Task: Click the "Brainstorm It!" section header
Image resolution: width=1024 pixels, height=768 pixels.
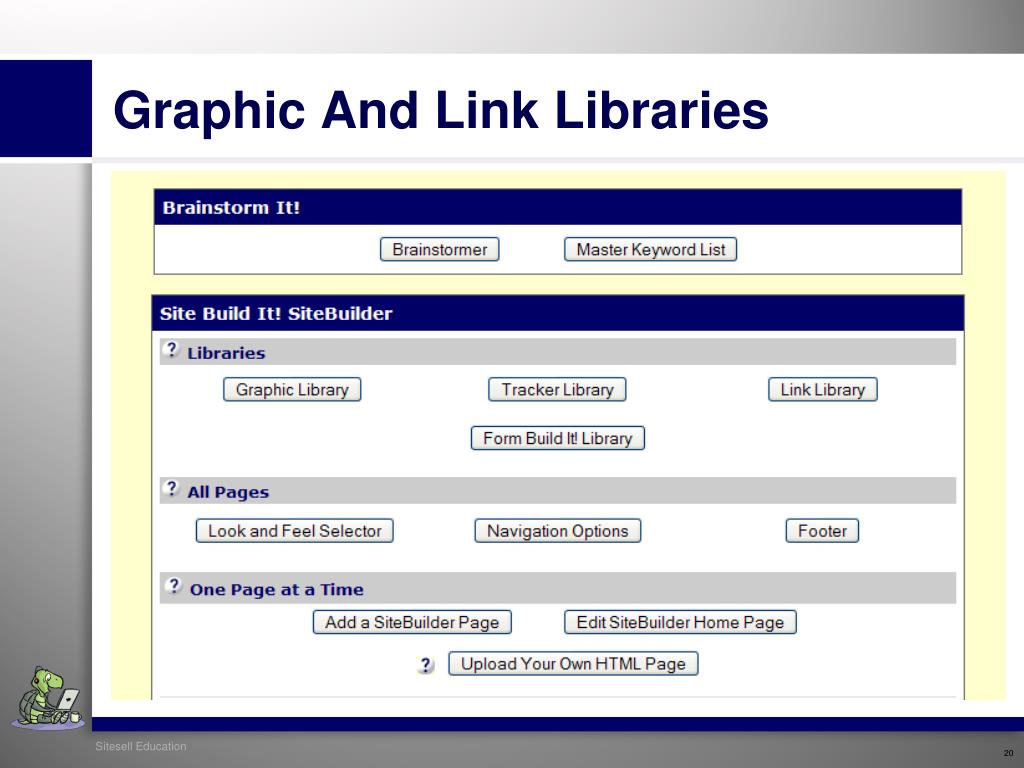Action: point(558,208)
